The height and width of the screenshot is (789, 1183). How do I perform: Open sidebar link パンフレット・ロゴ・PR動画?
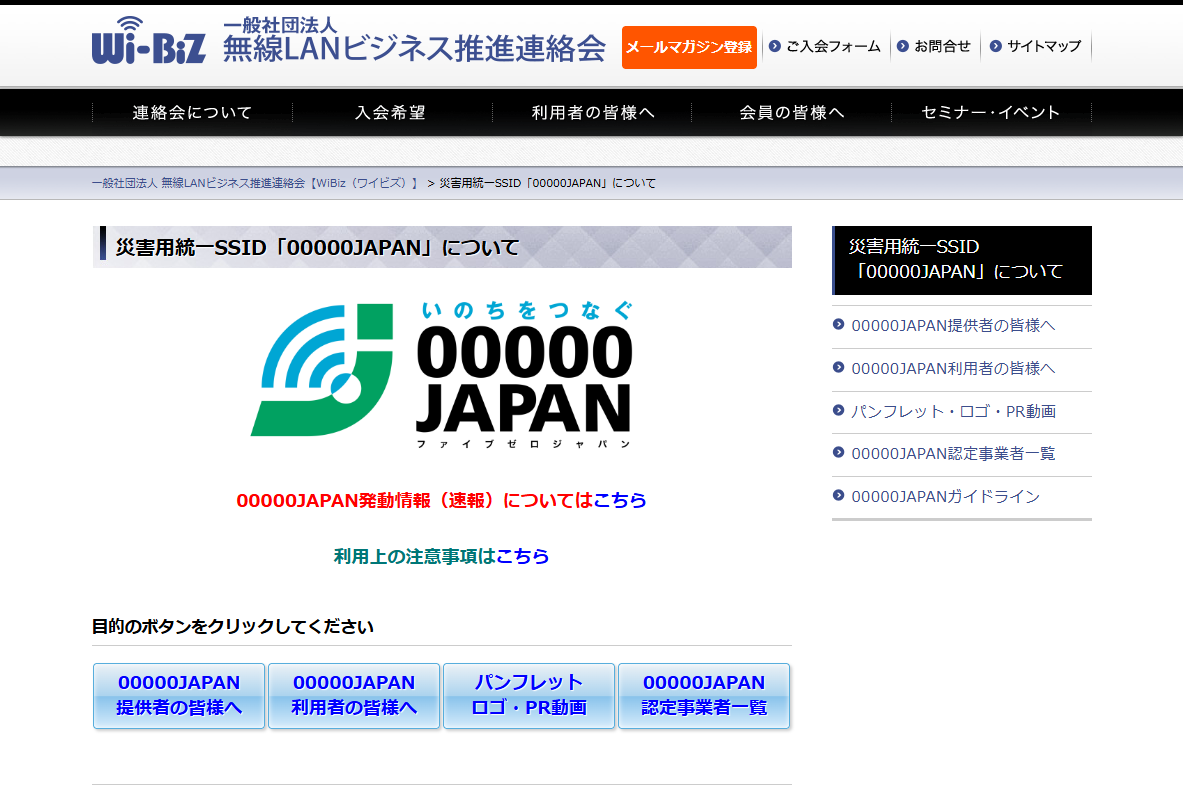click(954, 412)
